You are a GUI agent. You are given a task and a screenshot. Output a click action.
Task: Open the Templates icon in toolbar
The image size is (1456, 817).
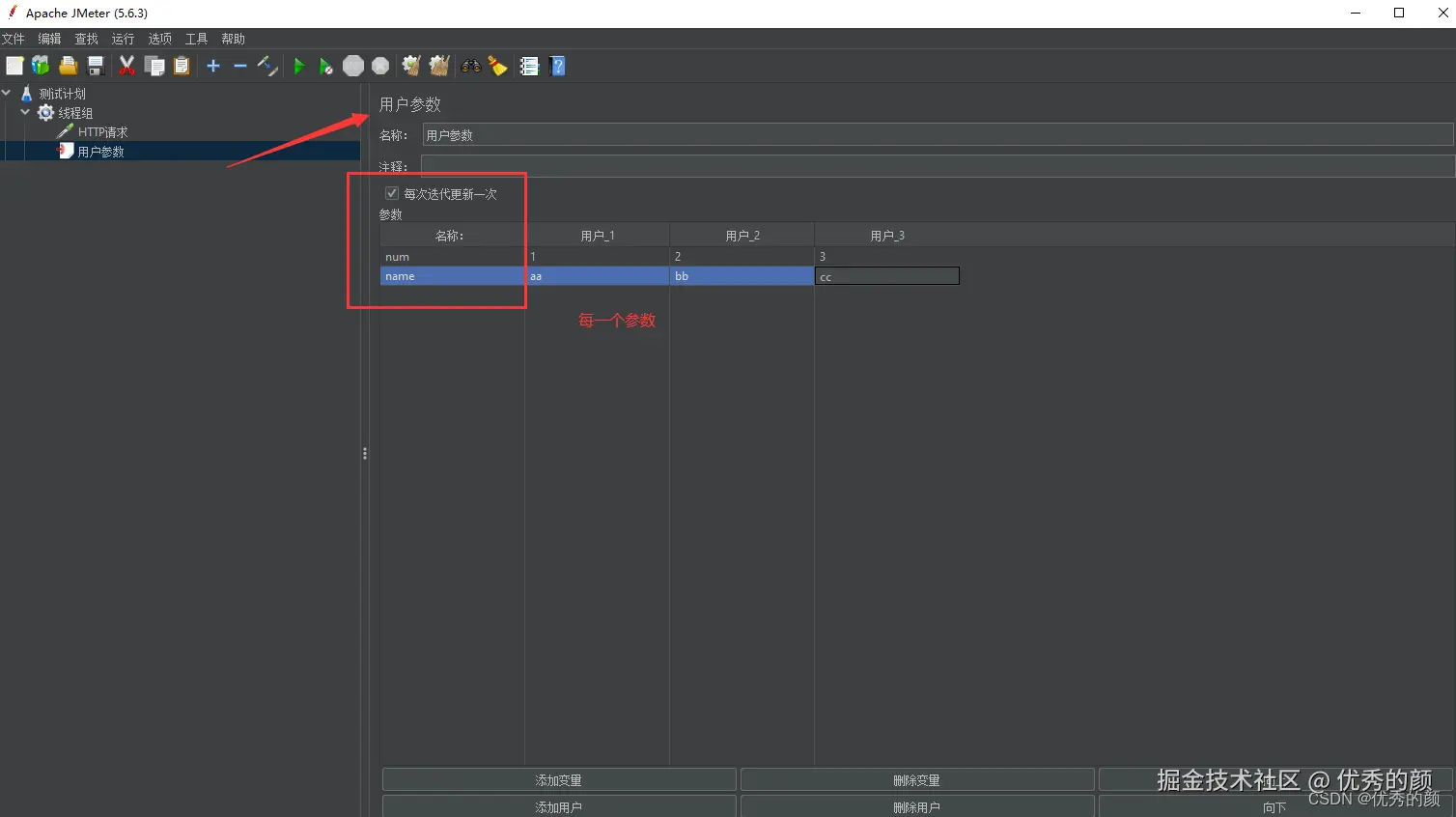[x=41, y=66]
